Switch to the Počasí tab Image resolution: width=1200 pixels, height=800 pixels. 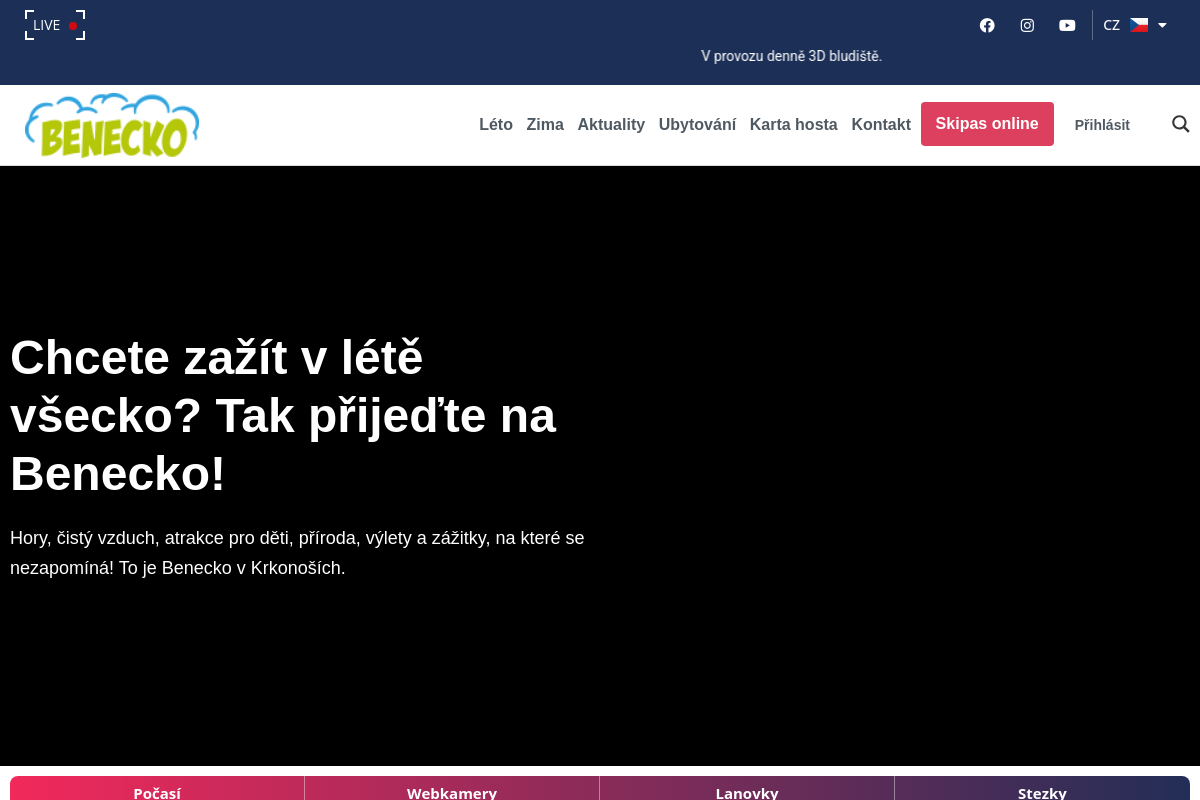[157, 791]
